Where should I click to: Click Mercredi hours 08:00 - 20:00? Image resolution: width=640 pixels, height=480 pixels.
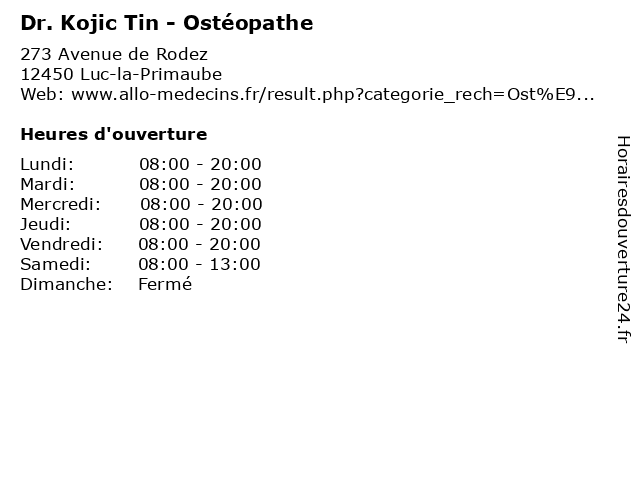pyautogui.click(x=201, y=204)
